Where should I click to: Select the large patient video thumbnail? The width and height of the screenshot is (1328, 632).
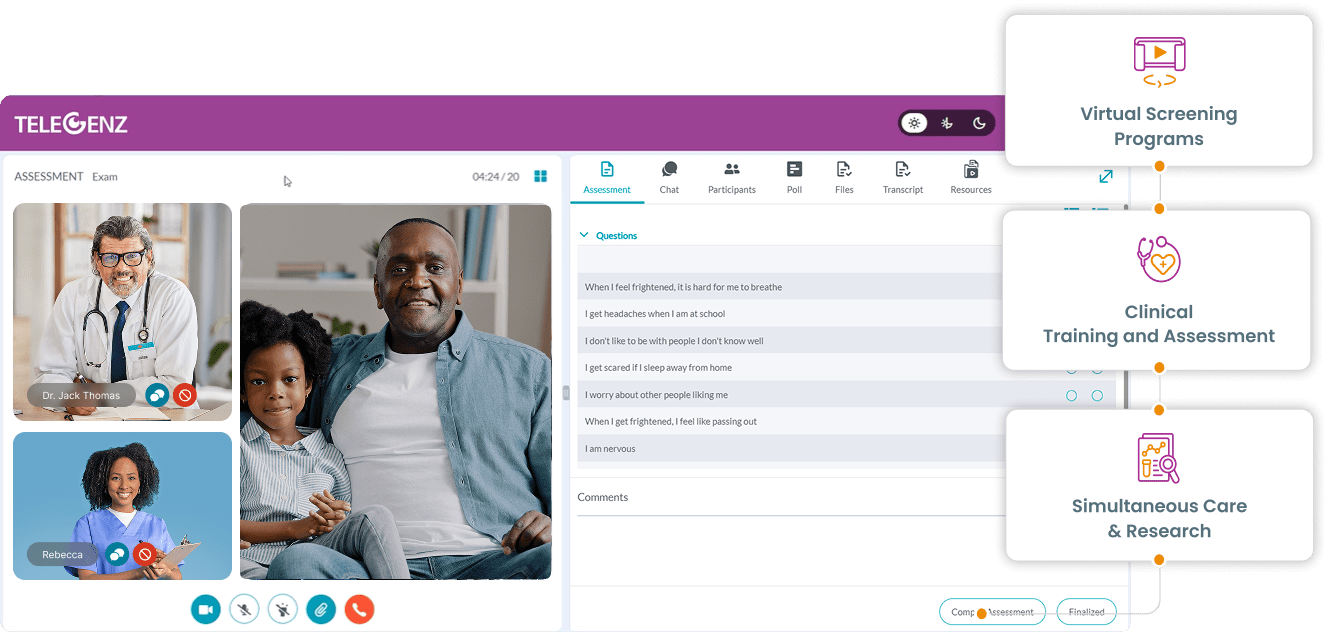(x=395, y=391)
